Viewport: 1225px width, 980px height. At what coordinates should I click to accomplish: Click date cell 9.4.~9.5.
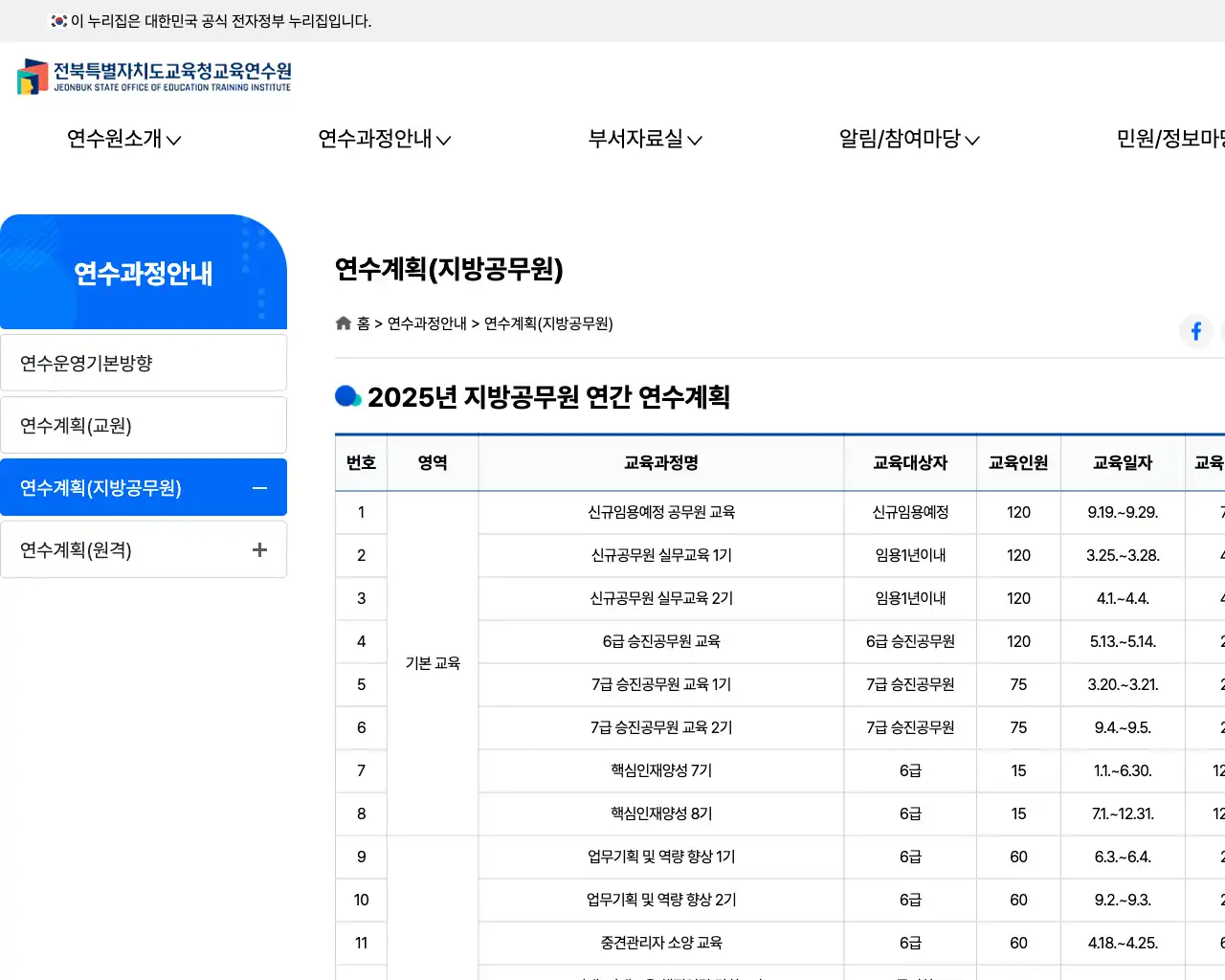point(1123,727)
